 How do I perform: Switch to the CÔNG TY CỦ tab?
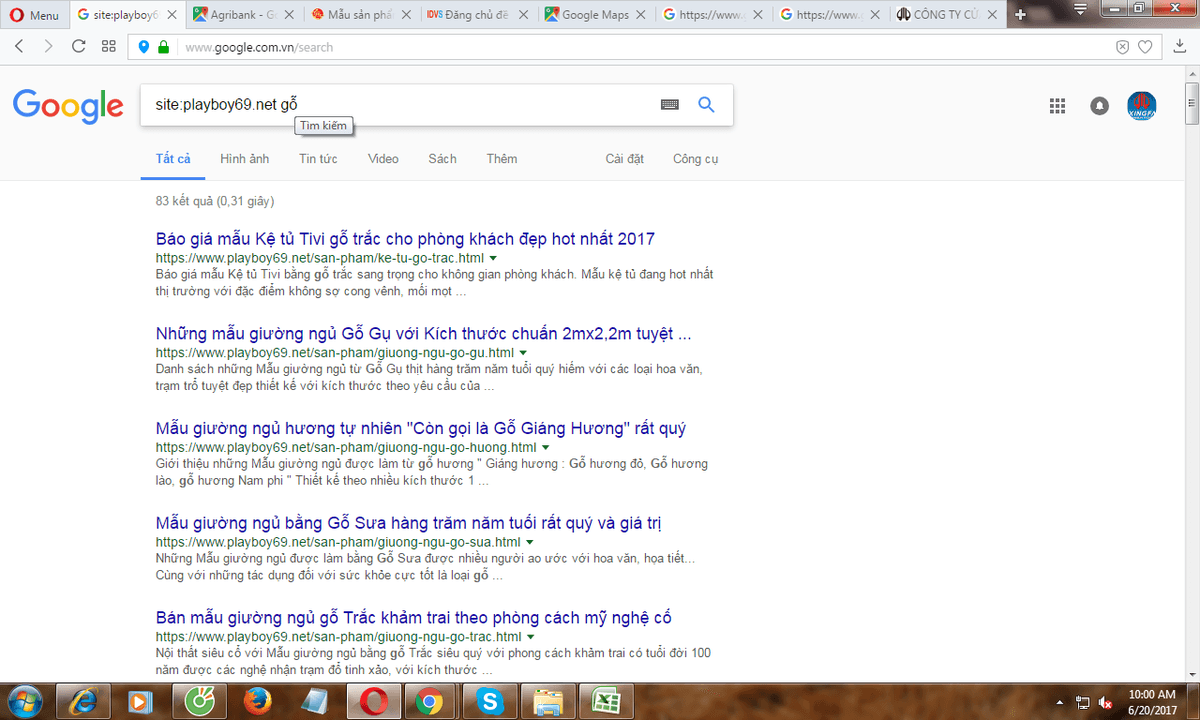click(946, 15)
